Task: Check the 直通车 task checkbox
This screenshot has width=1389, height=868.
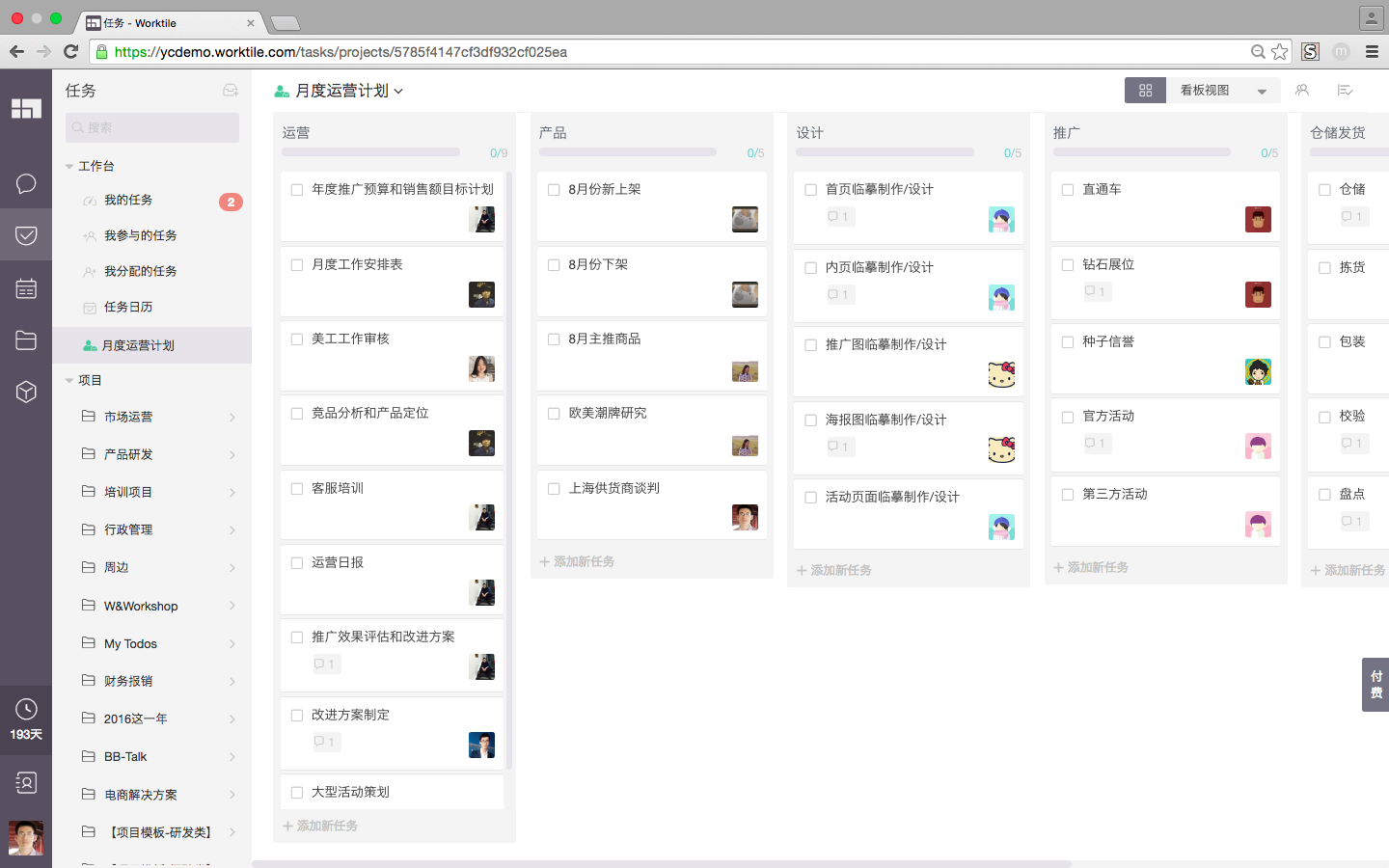Action: tap(1068, 190)
